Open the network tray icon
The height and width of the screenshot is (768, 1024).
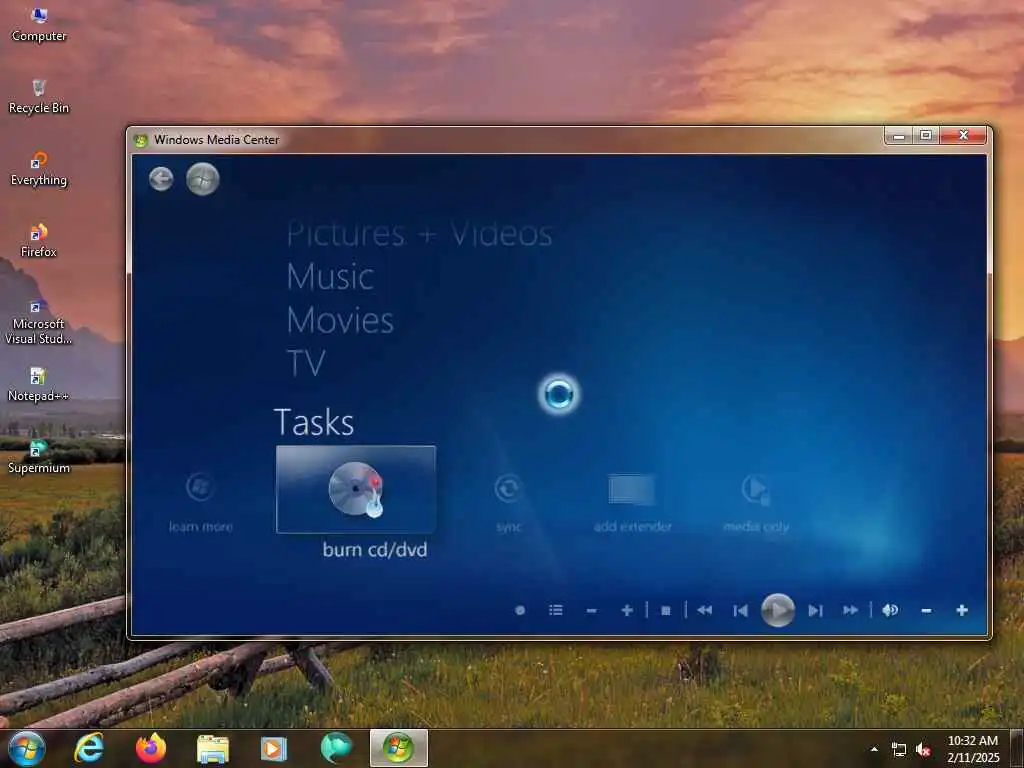899,750
